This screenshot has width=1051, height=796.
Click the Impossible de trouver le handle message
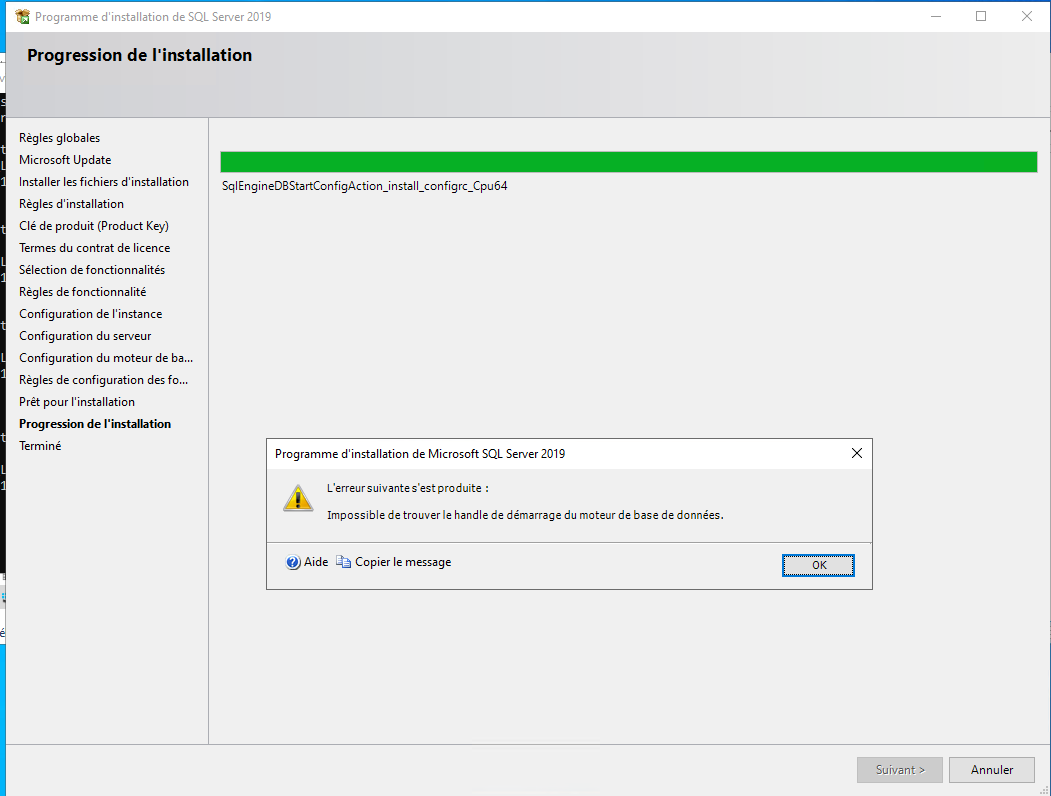[x=525, y=515]
